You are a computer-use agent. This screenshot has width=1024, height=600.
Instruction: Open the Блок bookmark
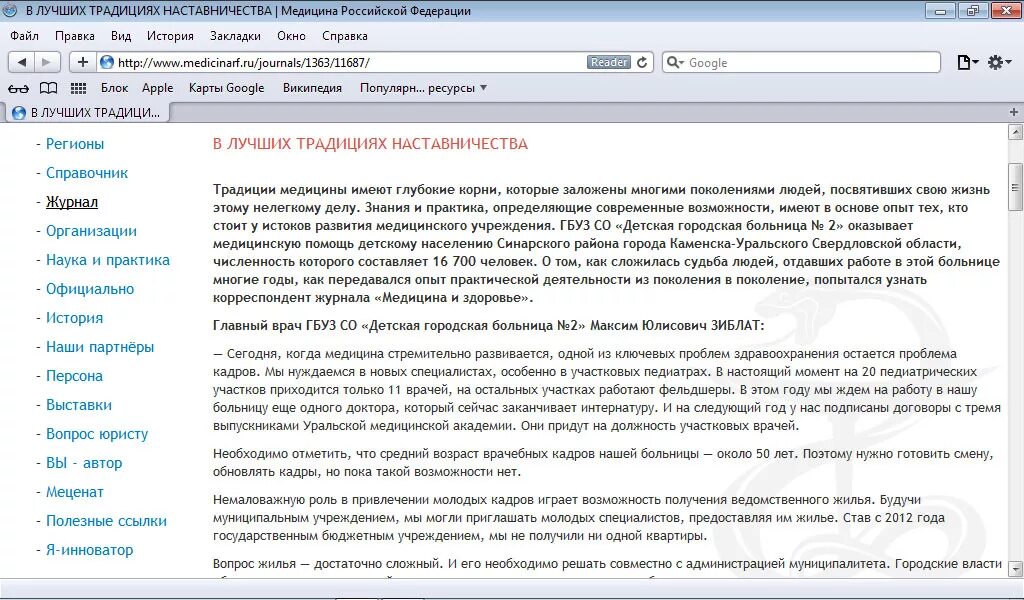point(114,88)
